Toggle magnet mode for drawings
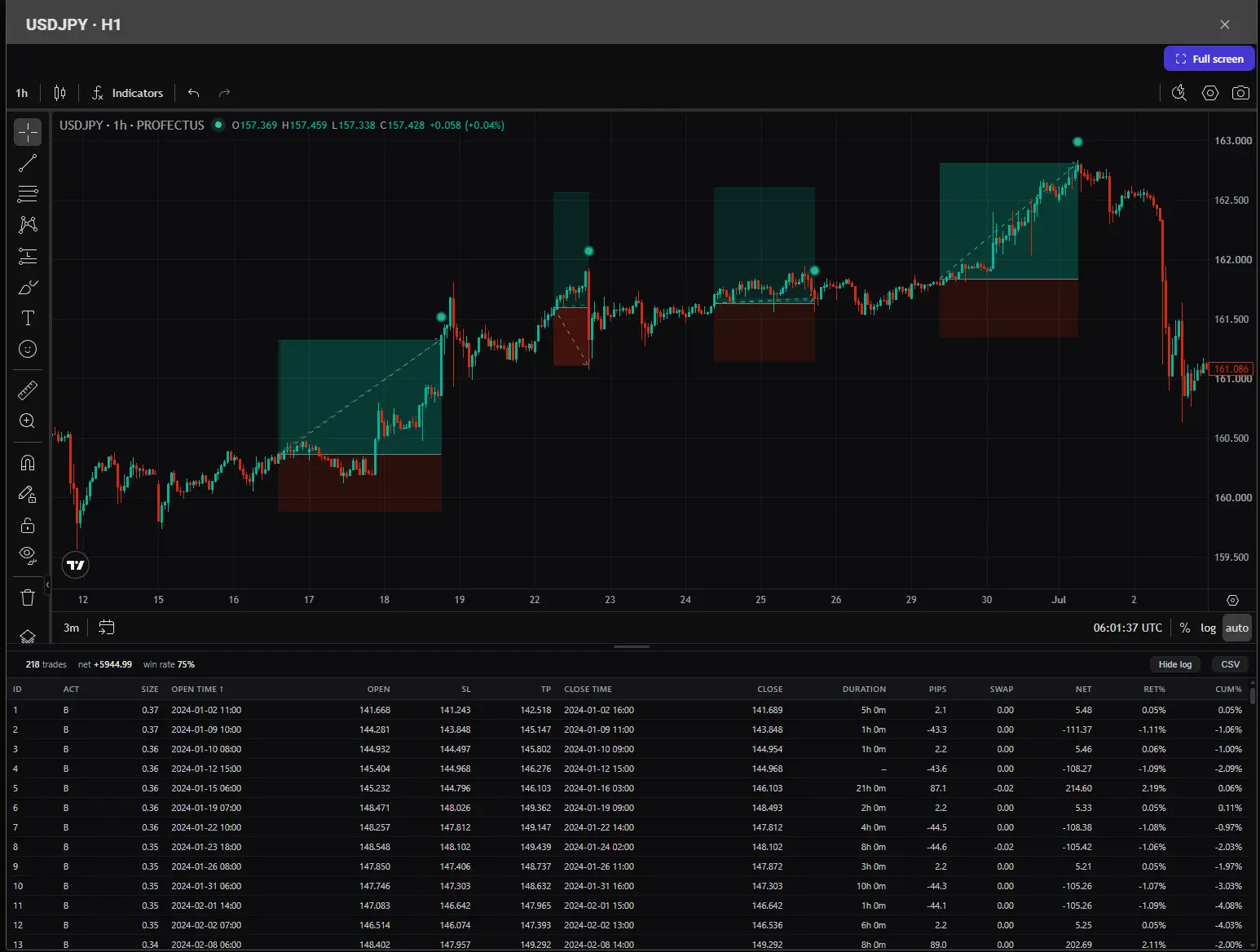 pos(28,463)
